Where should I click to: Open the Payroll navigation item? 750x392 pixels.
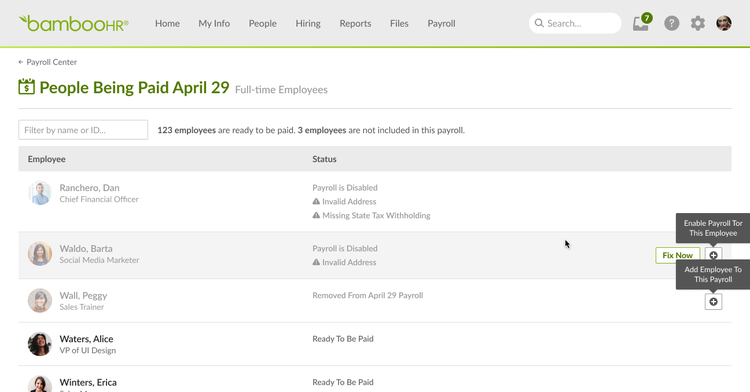[x=441, y=23]
